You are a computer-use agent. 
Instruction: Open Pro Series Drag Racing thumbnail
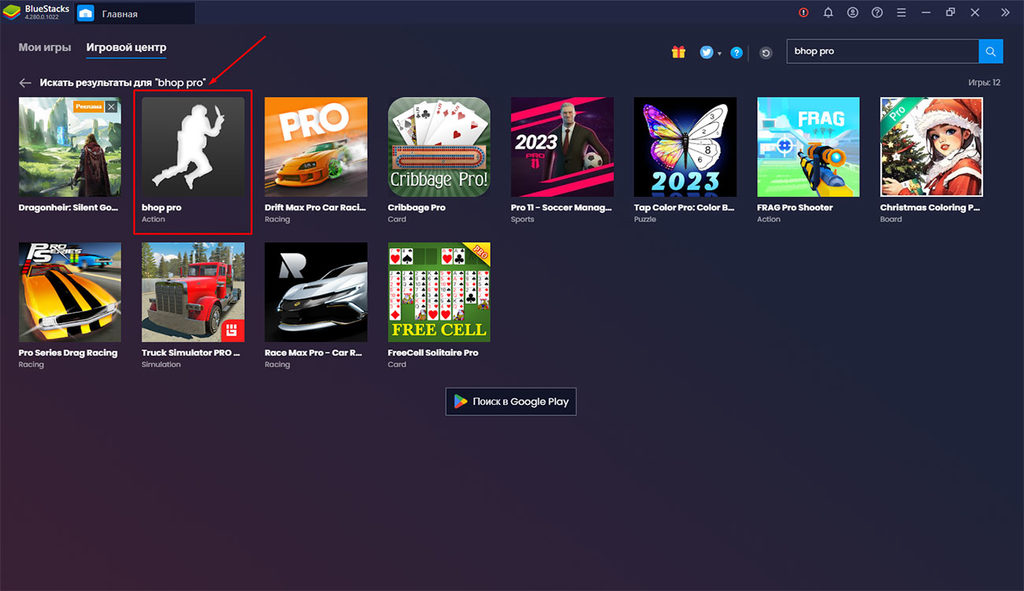(x=70, y=292)
